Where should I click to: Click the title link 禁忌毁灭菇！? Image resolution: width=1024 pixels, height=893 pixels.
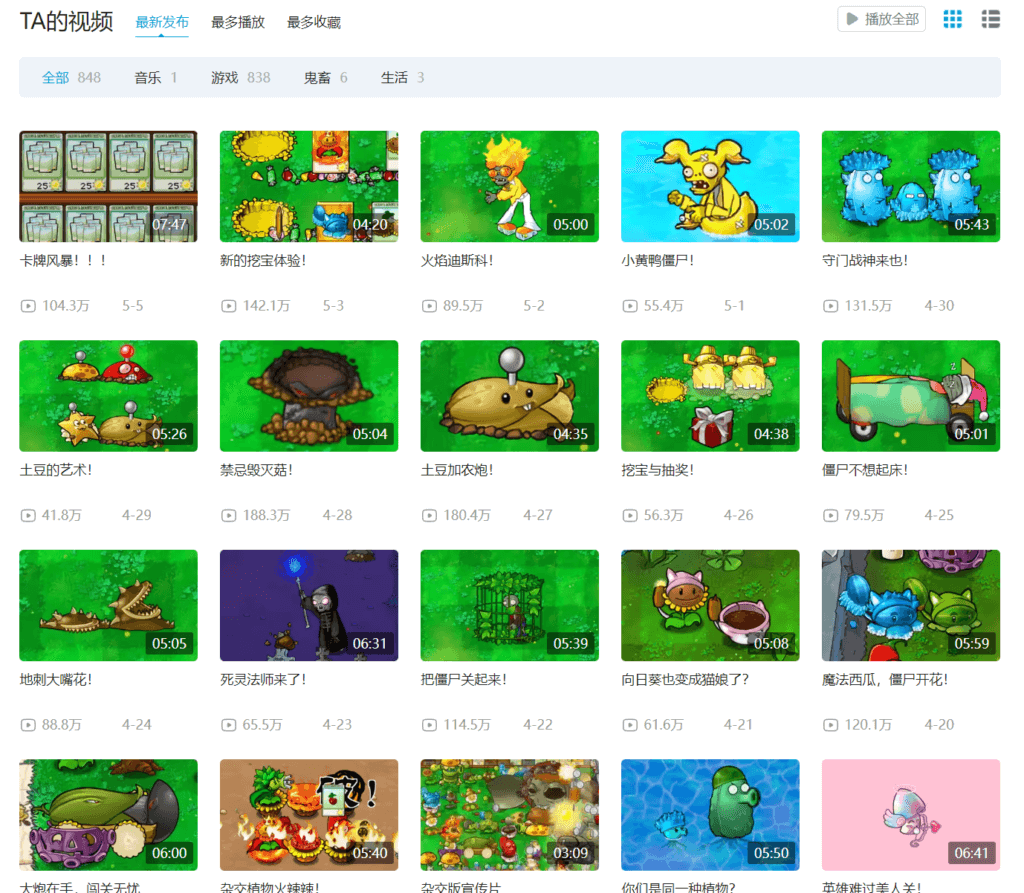257,470
